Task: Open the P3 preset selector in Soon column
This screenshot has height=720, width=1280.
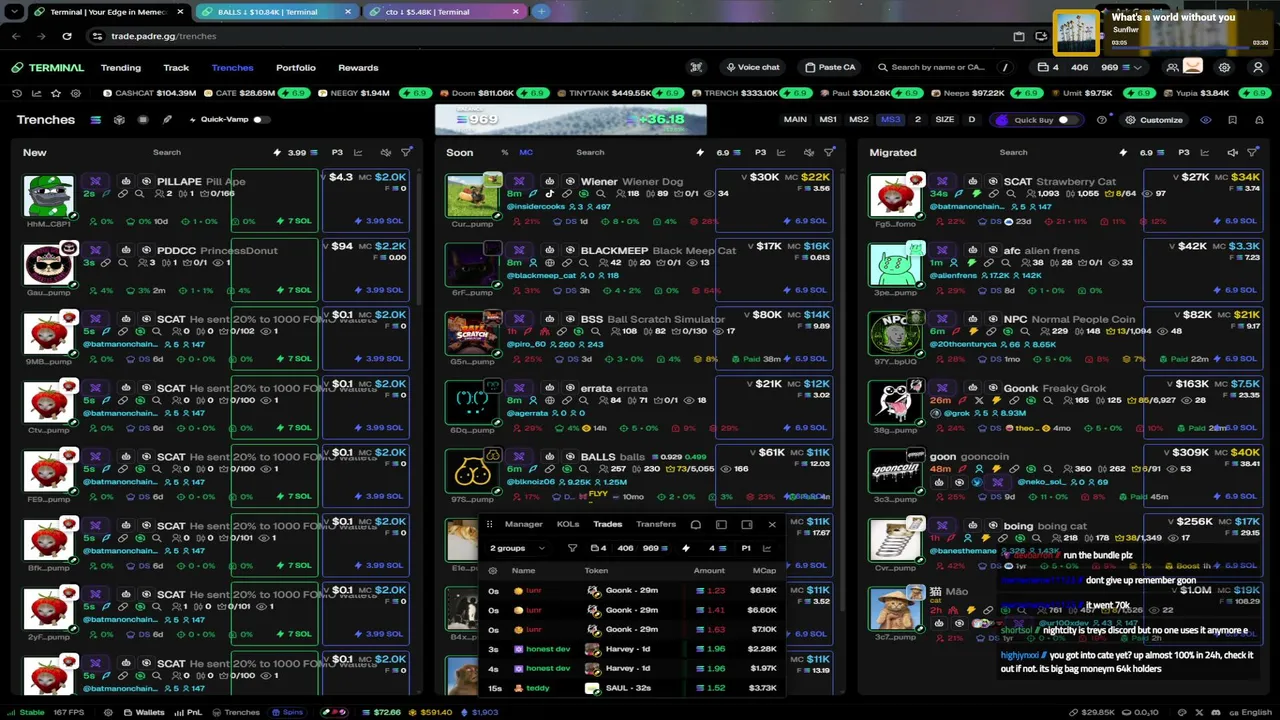Action: [760, 153]
